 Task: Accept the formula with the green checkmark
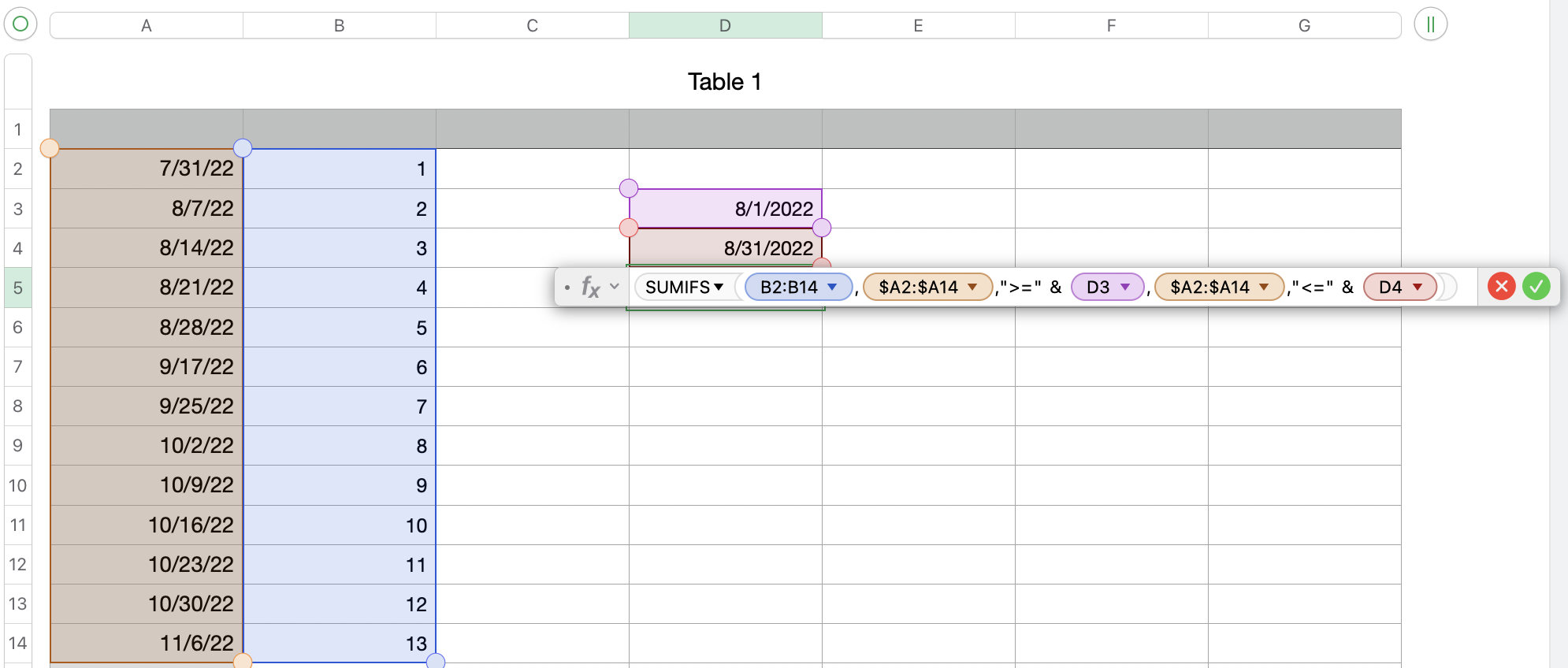[1536, 287]
